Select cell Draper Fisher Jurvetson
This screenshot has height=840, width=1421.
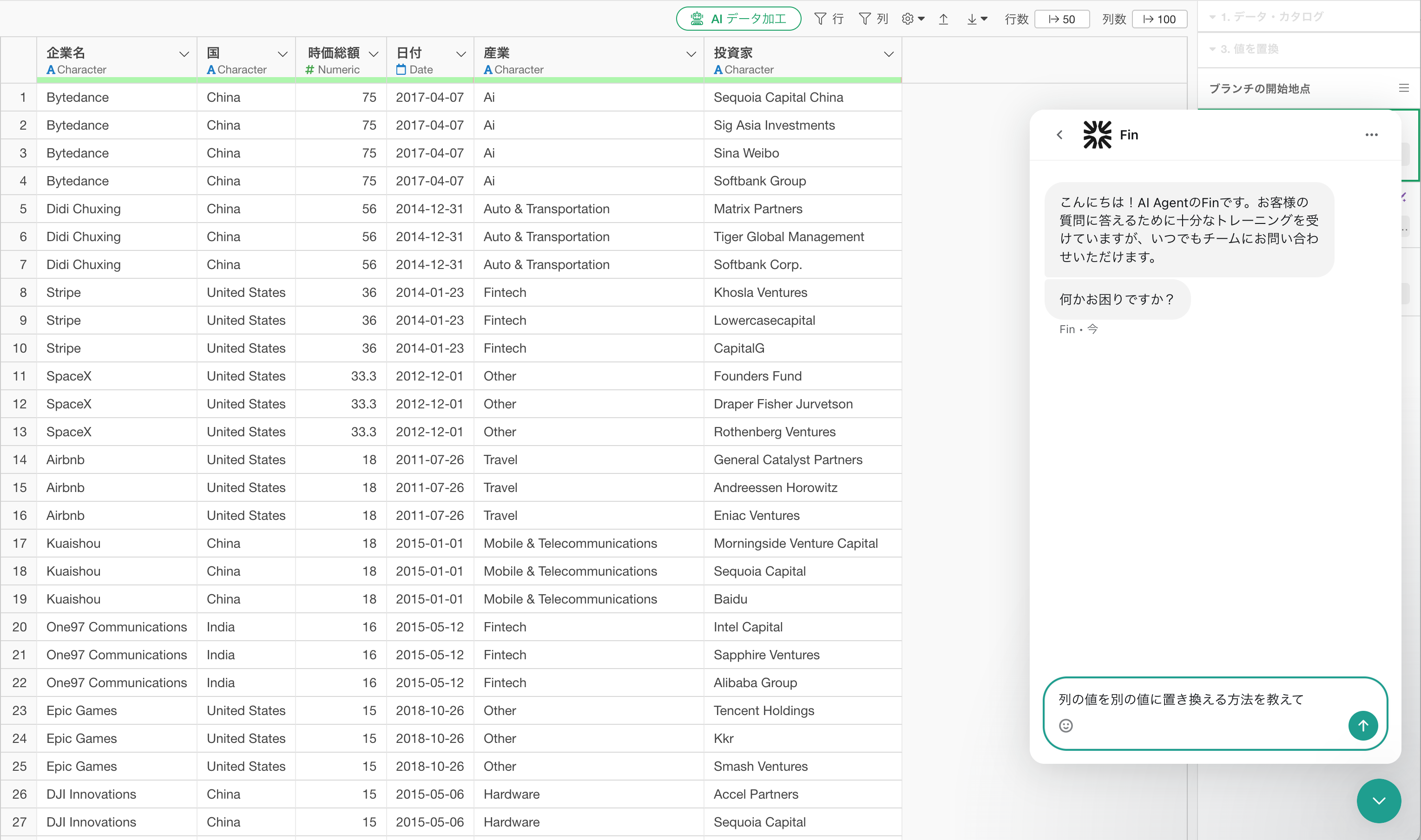[802, 404]
